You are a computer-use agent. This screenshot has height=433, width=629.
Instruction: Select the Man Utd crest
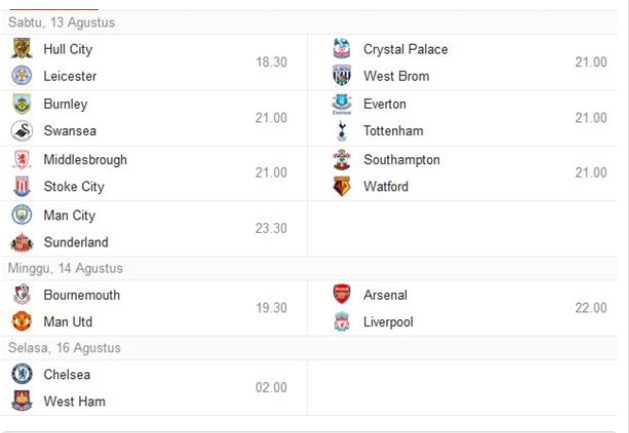point(22,321)
